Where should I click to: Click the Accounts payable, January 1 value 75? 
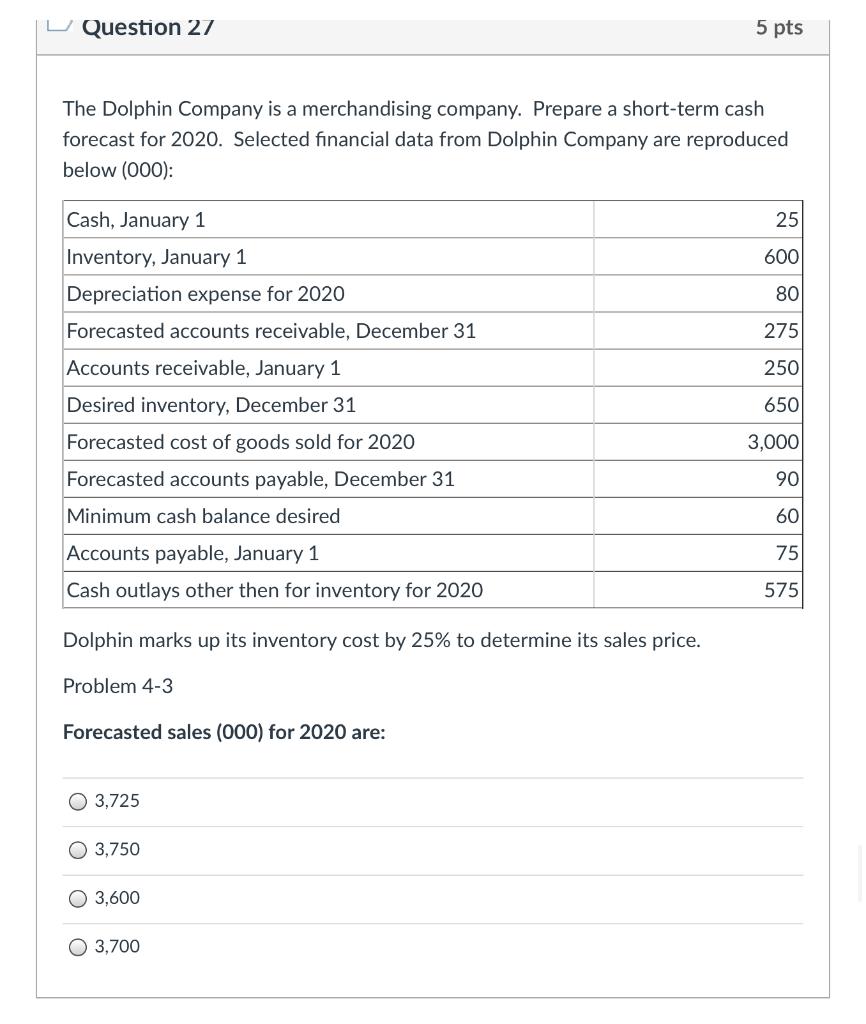[787, 552]
